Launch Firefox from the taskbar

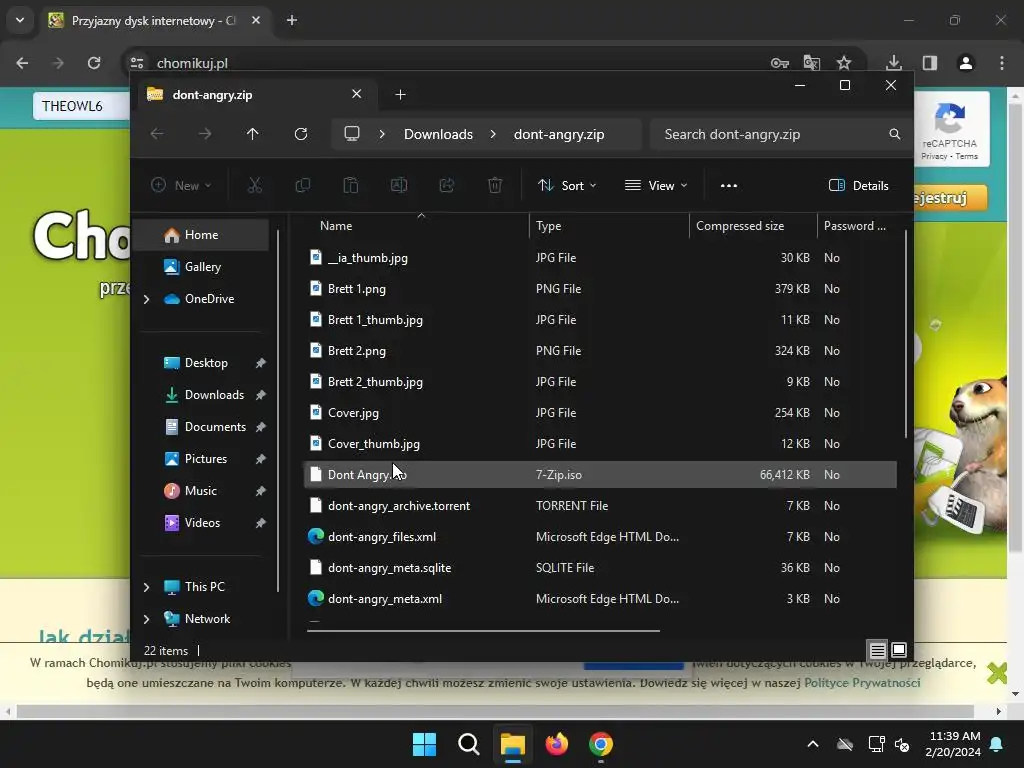coord(556,744)
